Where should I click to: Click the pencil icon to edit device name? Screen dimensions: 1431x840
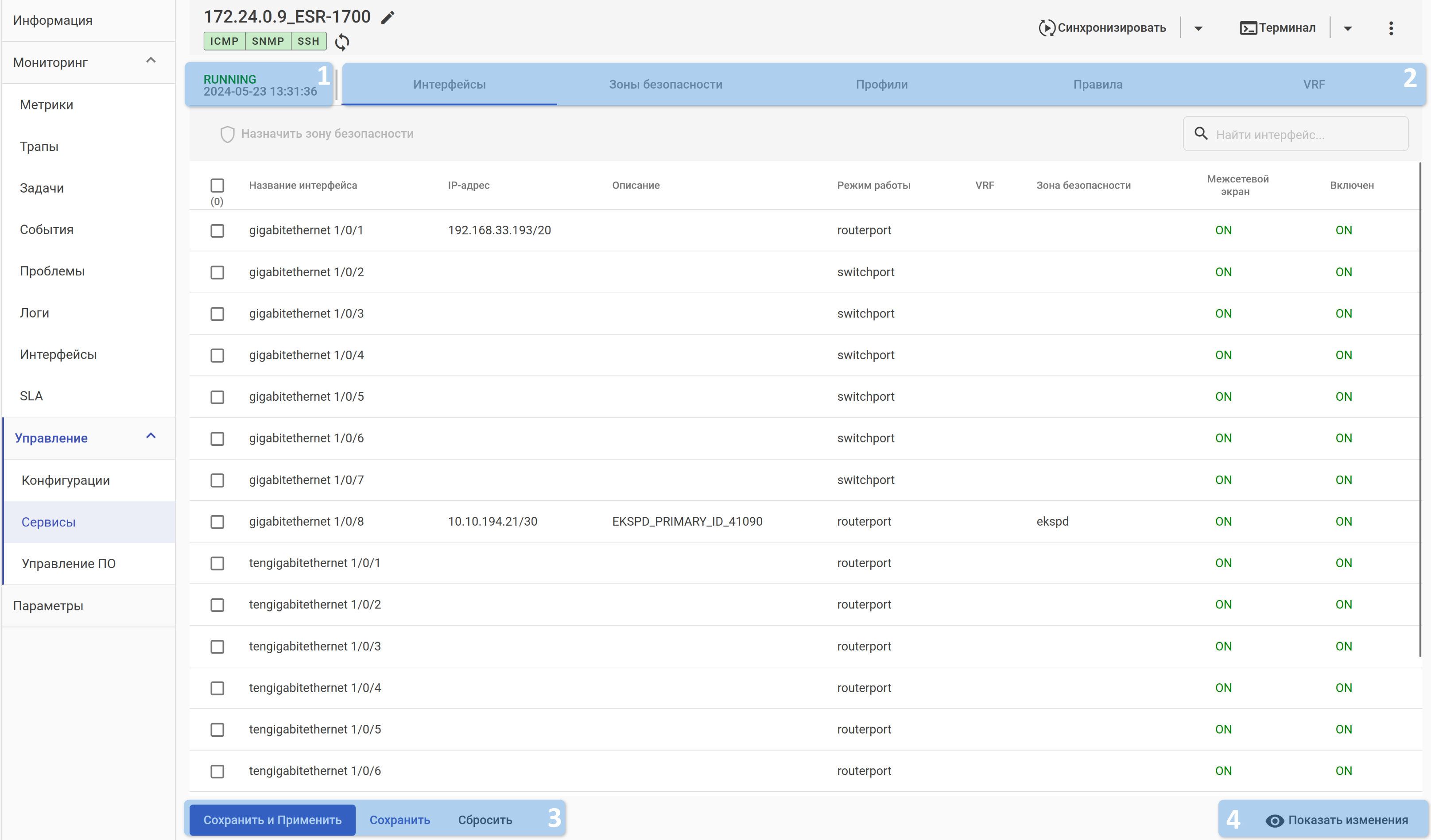(387, 18)
